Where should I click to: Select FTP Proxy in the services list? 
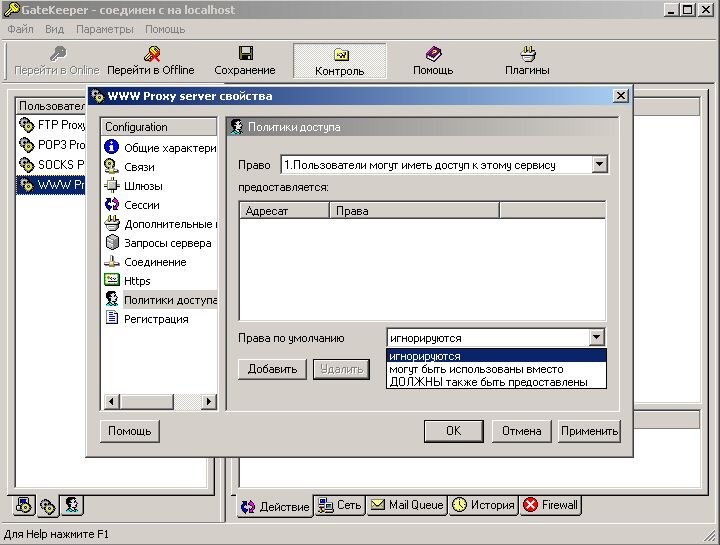tap(51, 125)
